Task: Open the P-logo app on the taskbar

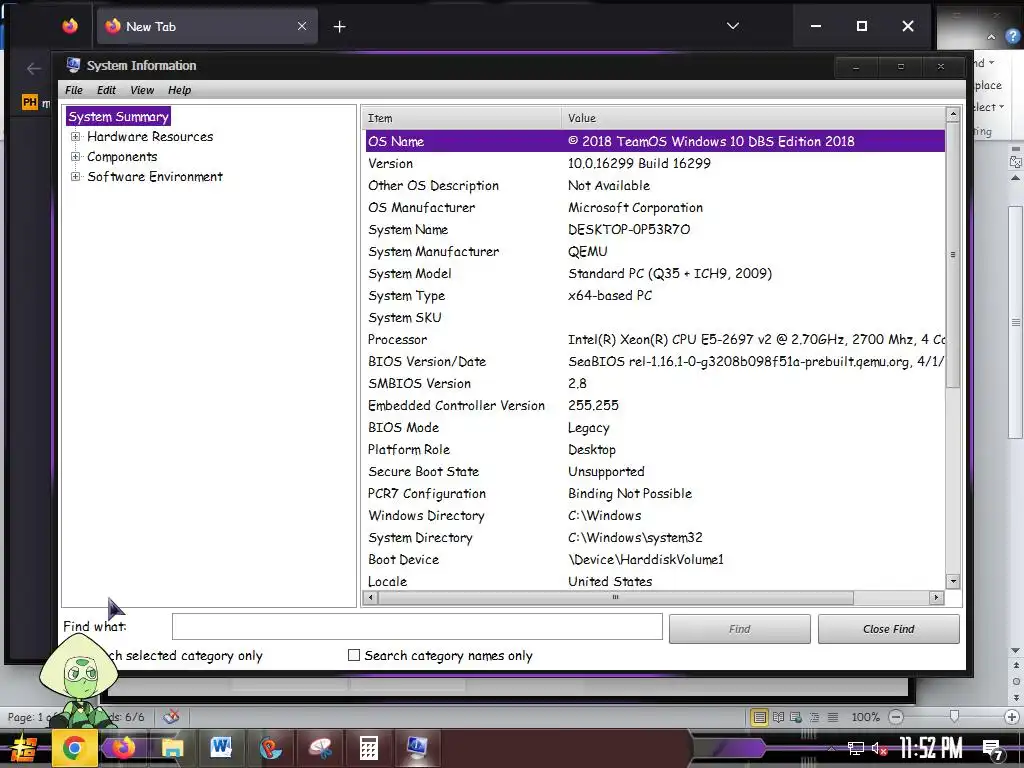Action: 270,748
